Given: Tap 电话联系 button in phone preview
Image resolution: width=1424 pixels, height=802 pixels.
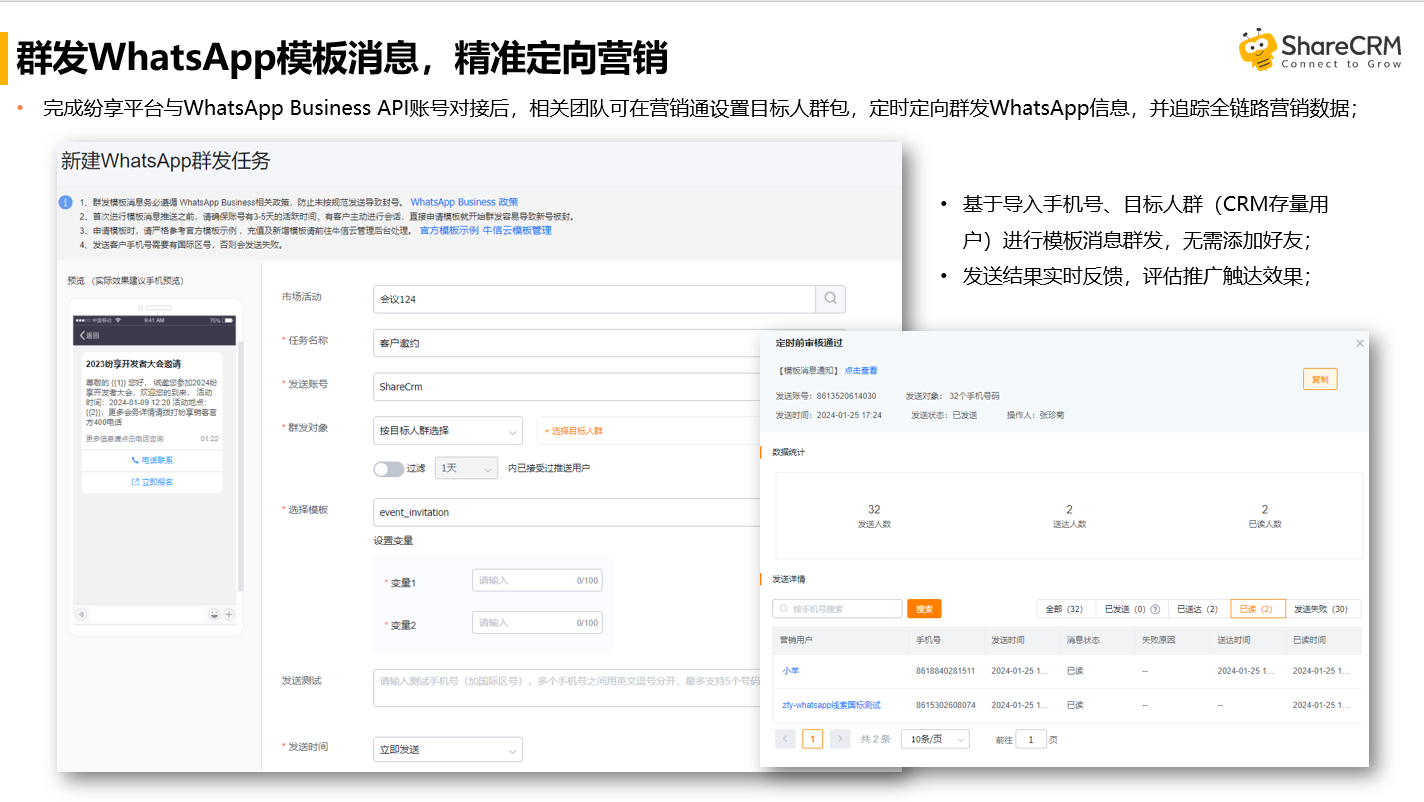Looking at the screenshot, I should coord(152,460).
